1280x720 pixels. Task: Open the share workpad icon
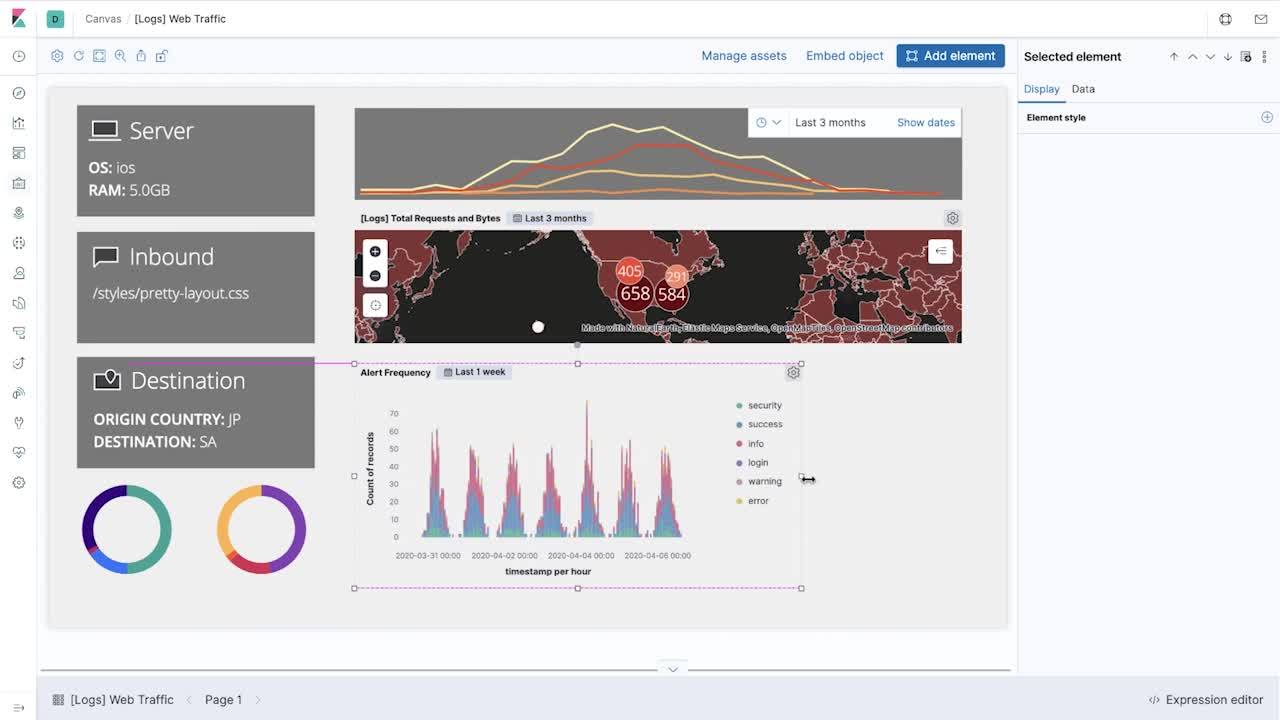tap(141, 56)
